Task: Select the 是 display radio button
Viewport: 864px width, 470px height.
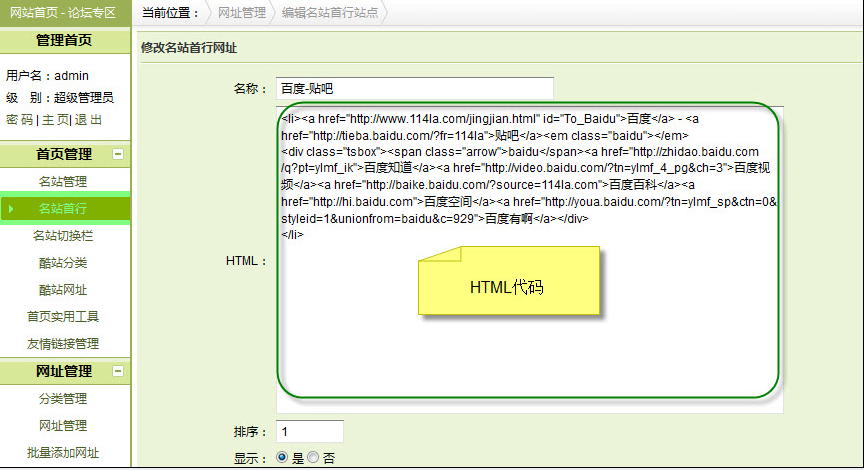Action: click(x=282, y=457)
